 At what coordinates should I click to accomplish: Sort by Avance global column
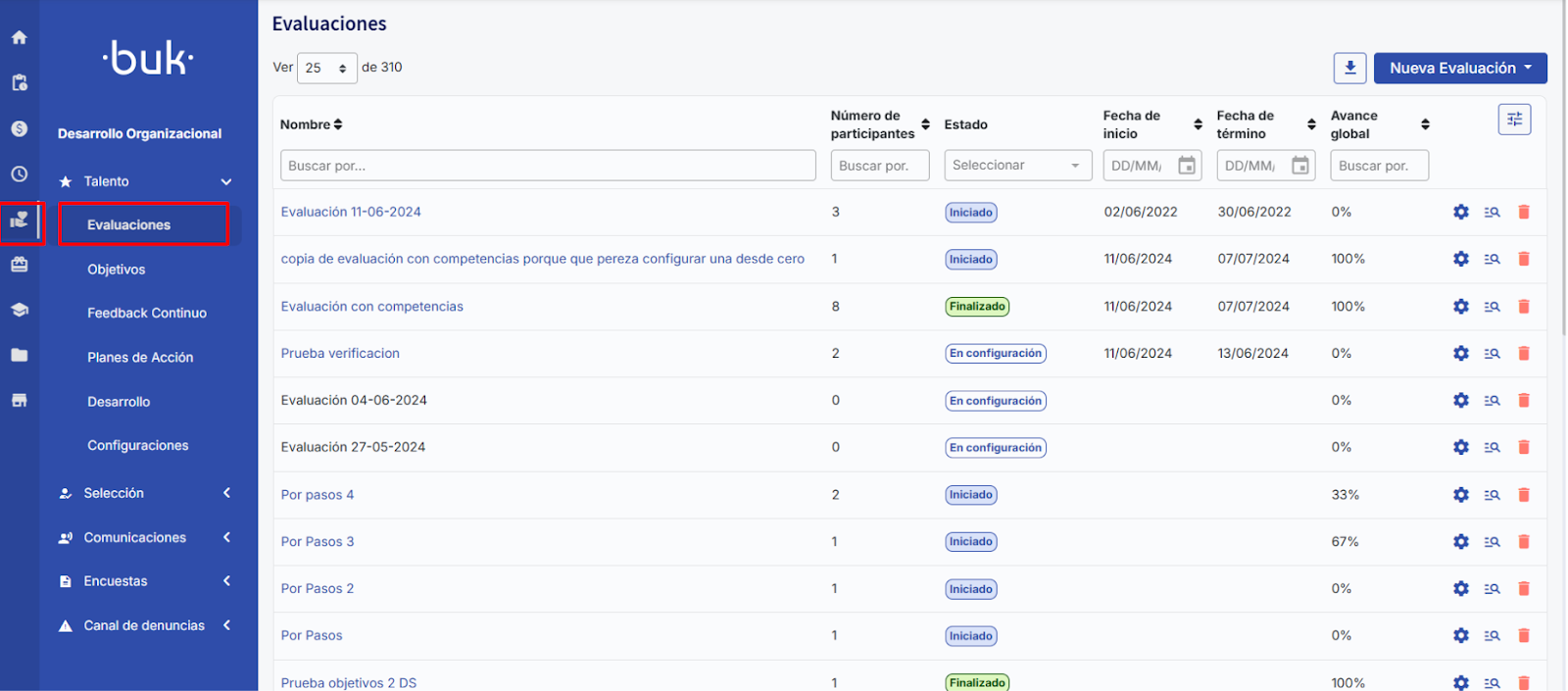(x=1425, y=124)
